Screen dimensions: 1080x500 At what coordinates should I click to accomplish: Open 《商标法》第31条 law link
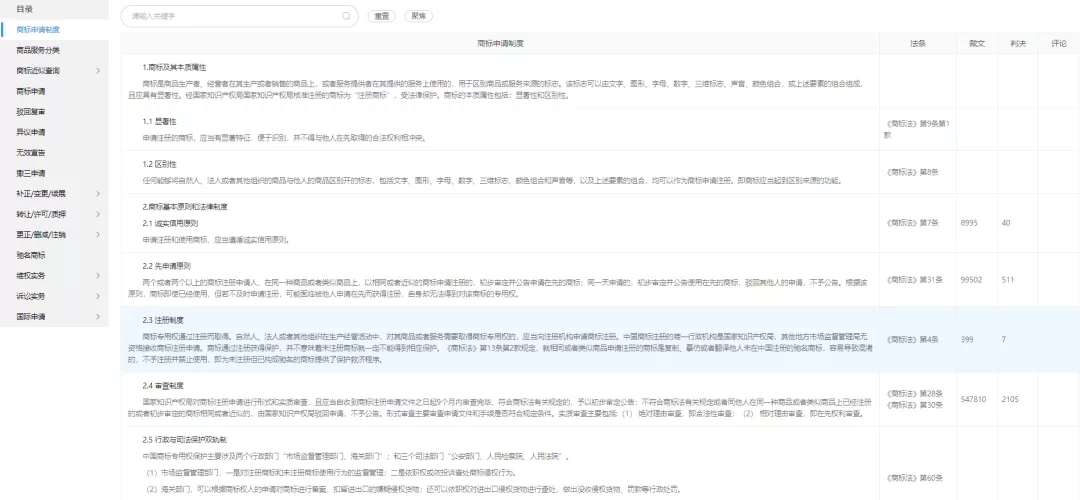coord(914,280)
